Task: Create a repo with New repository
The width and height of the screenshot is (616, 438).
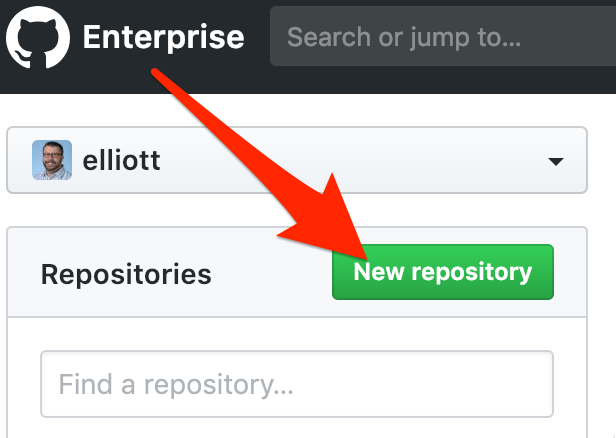Action: point(443,272)
